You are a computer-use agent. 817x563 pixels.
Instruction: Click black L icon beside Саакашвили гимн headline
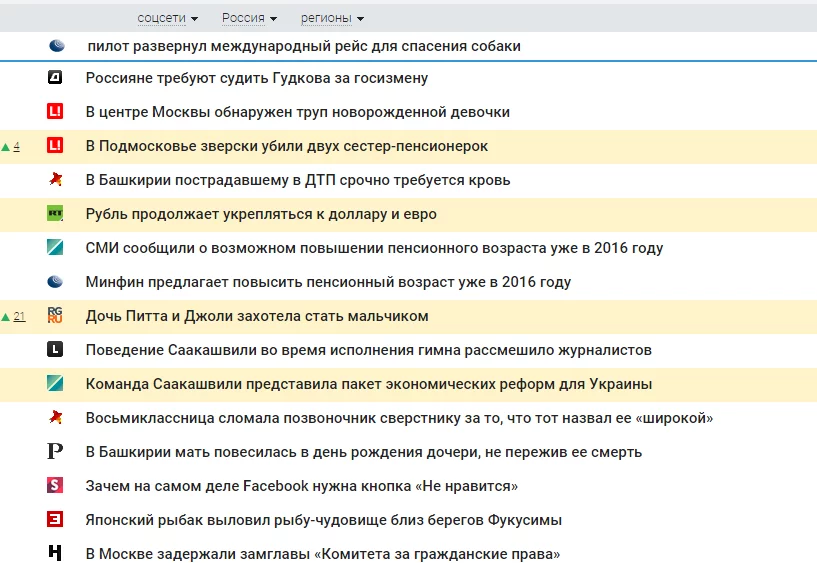pyautogui.click(x=56, y=350)
